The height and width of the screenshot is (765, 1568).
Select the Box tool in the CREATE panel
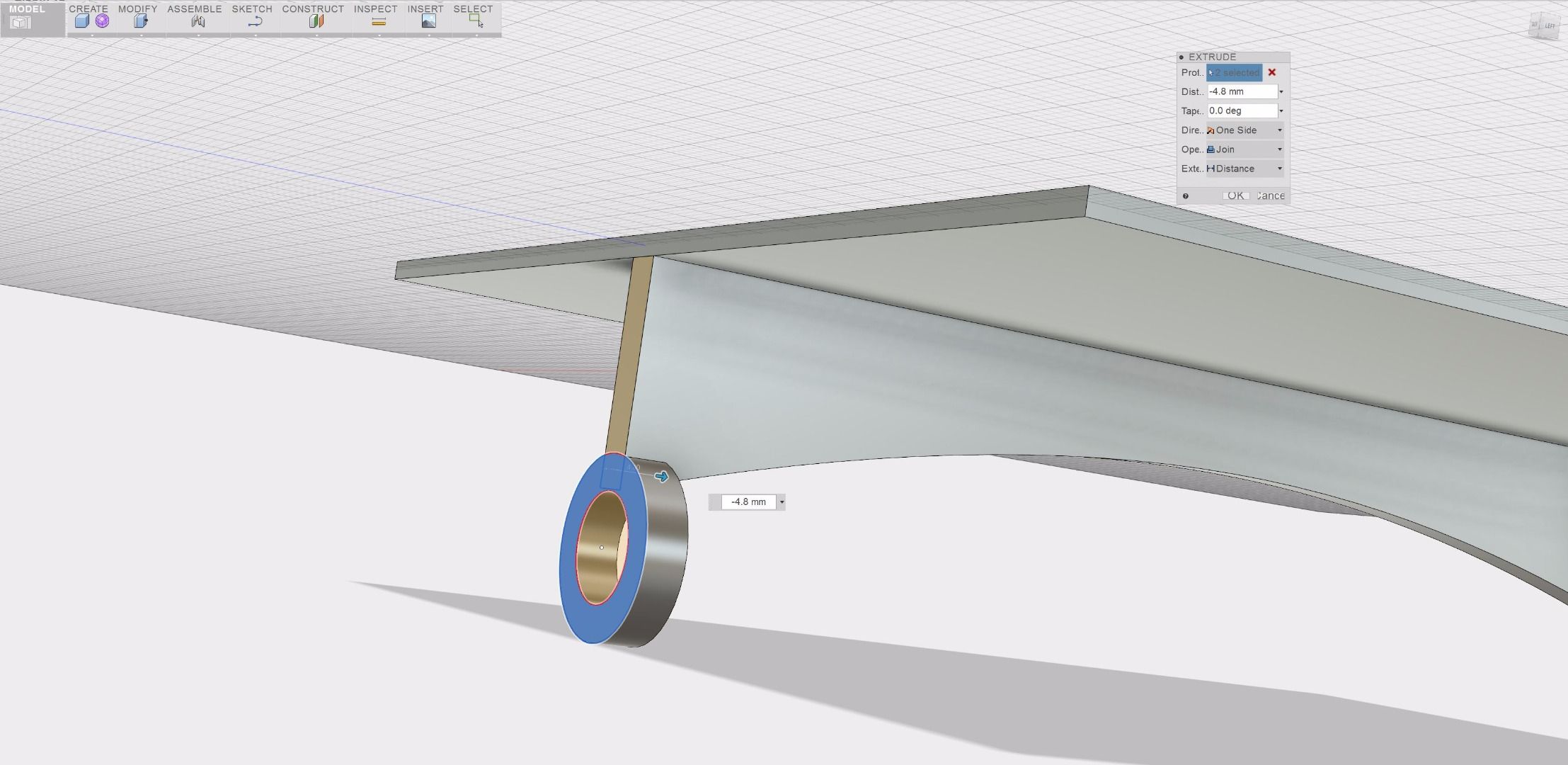pos(81,21)
